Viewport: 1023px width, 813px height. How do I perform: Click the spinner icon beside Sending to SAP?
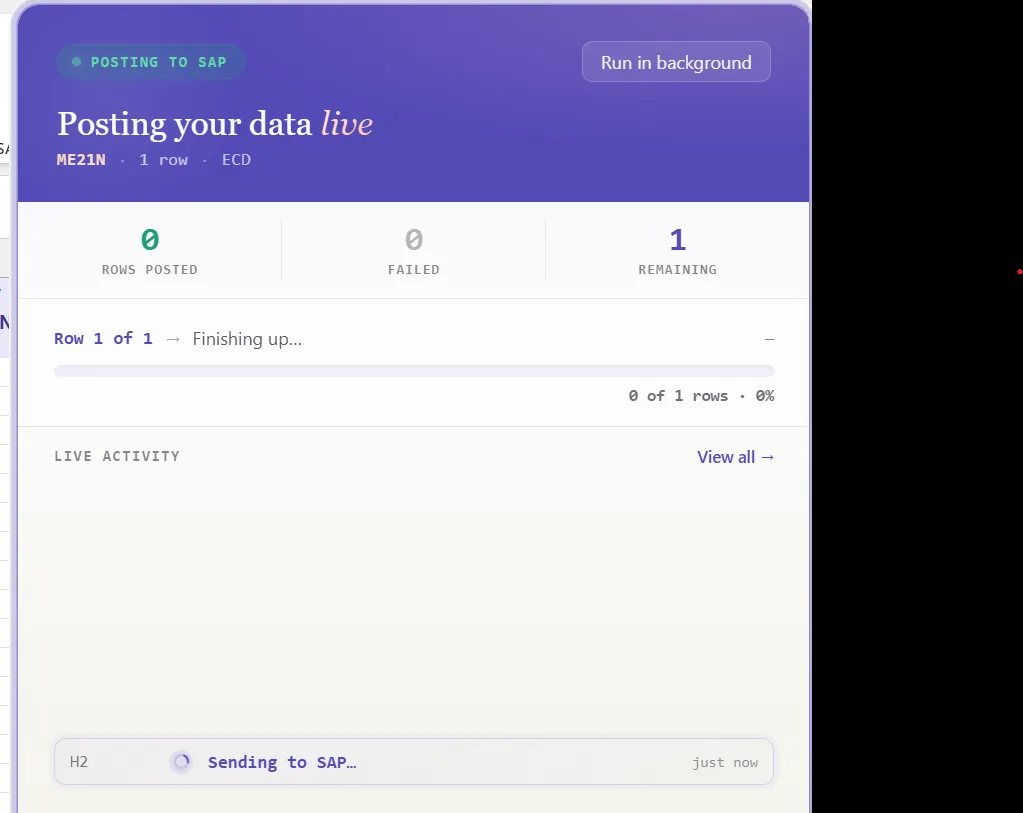click(181, 761)
